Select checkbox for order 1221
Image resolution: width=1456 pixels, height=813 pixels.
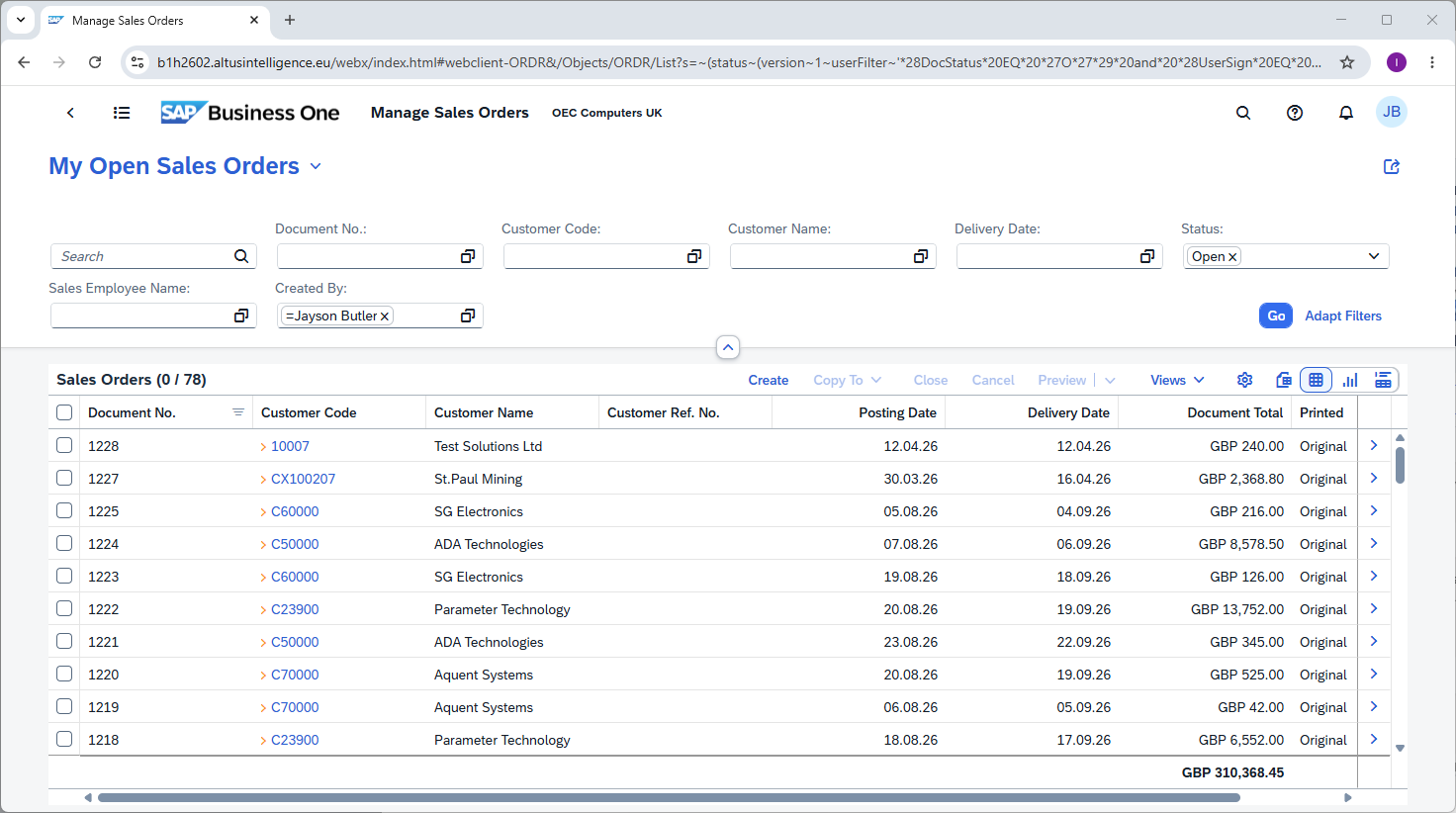[64, 641]
